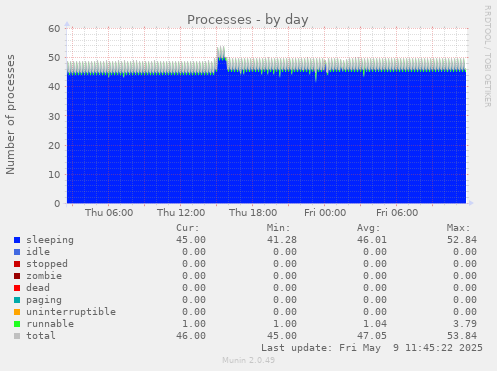The width and height of the screenshot is (497, 371).
Task: Select the 'runnable' legend label
Action: click(50, 324)
